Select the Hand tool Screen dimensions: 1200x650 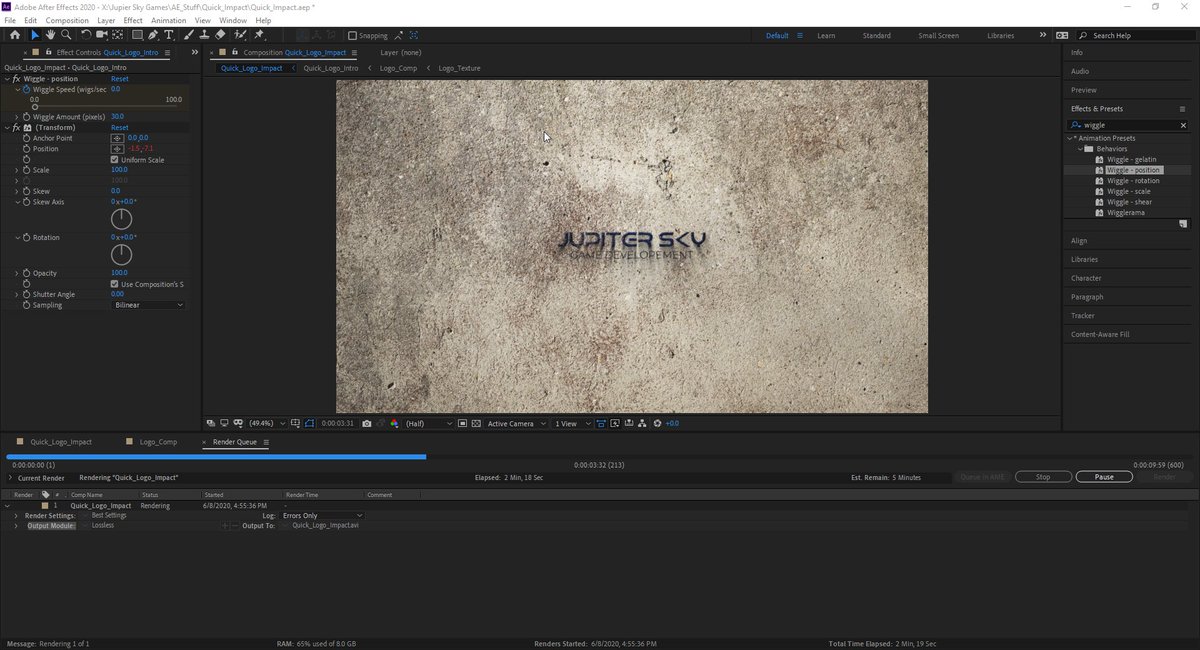(50, 34)
